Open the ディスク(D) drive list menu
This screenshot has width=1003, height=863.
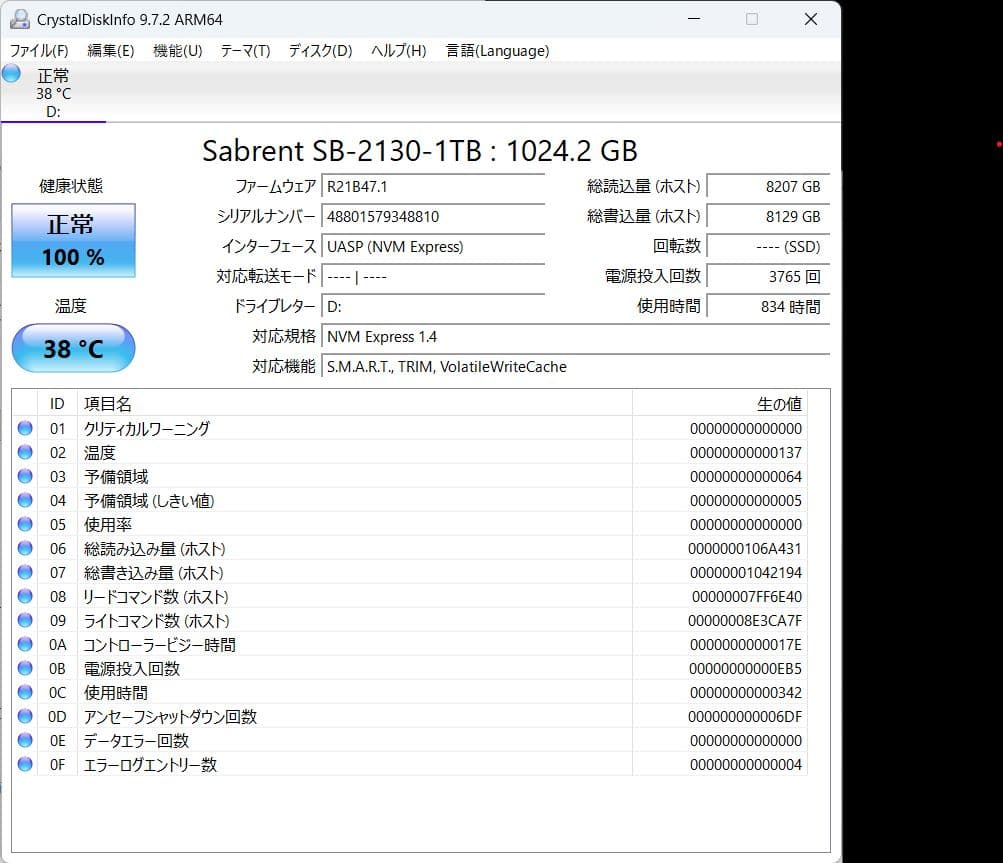tap(318, 50)
